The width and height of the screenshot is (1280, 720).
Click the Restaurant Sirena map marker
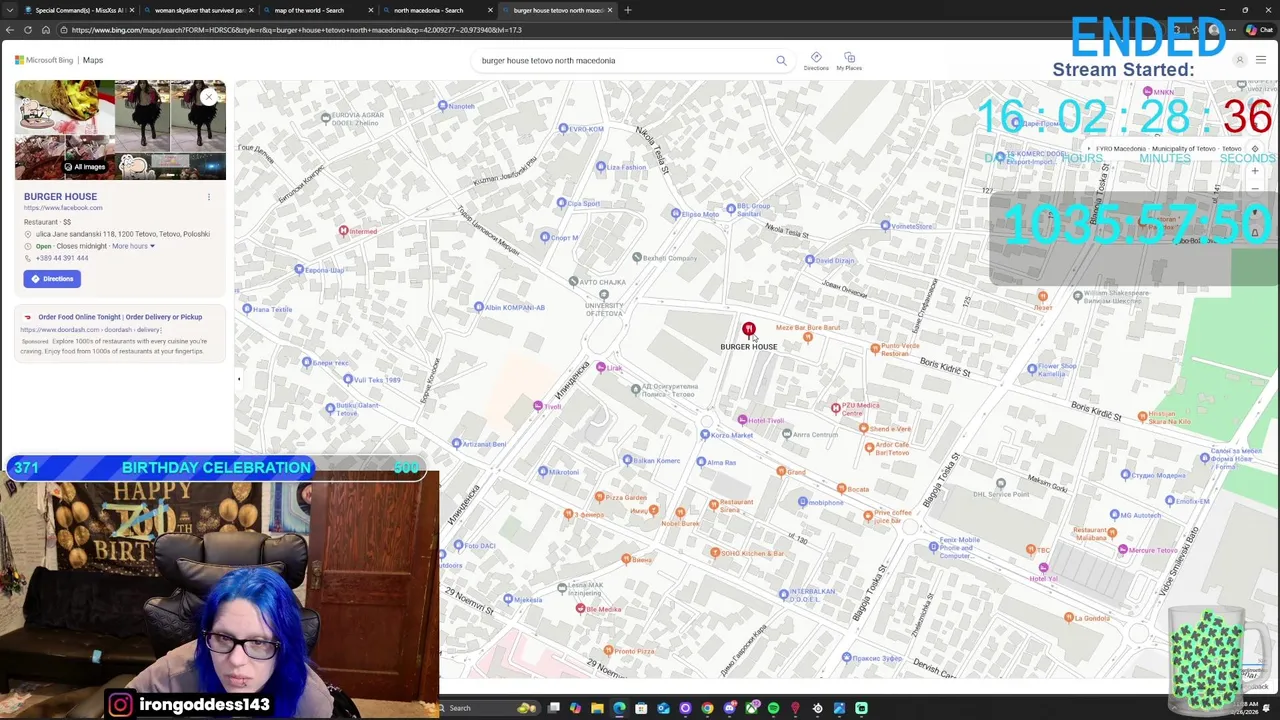pyautogui.click(x=713, y=505)
